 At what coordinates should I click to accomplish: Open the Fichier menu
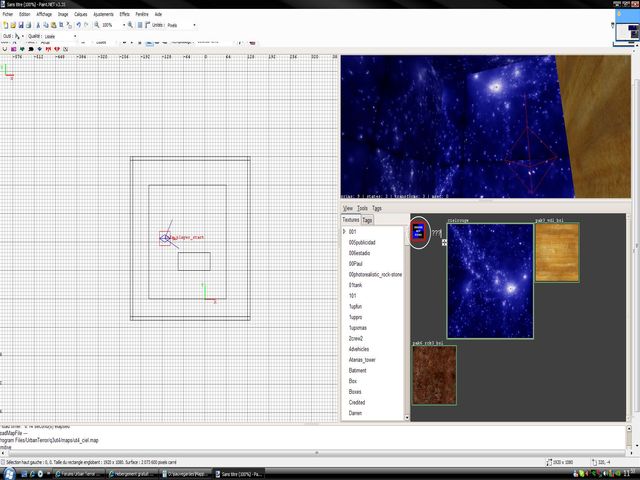(8, 15)
